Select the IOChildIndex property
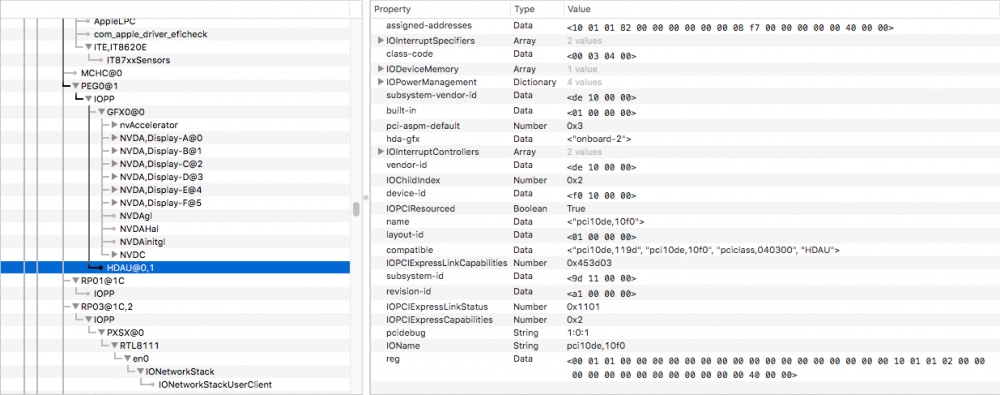 pos(686,180)
